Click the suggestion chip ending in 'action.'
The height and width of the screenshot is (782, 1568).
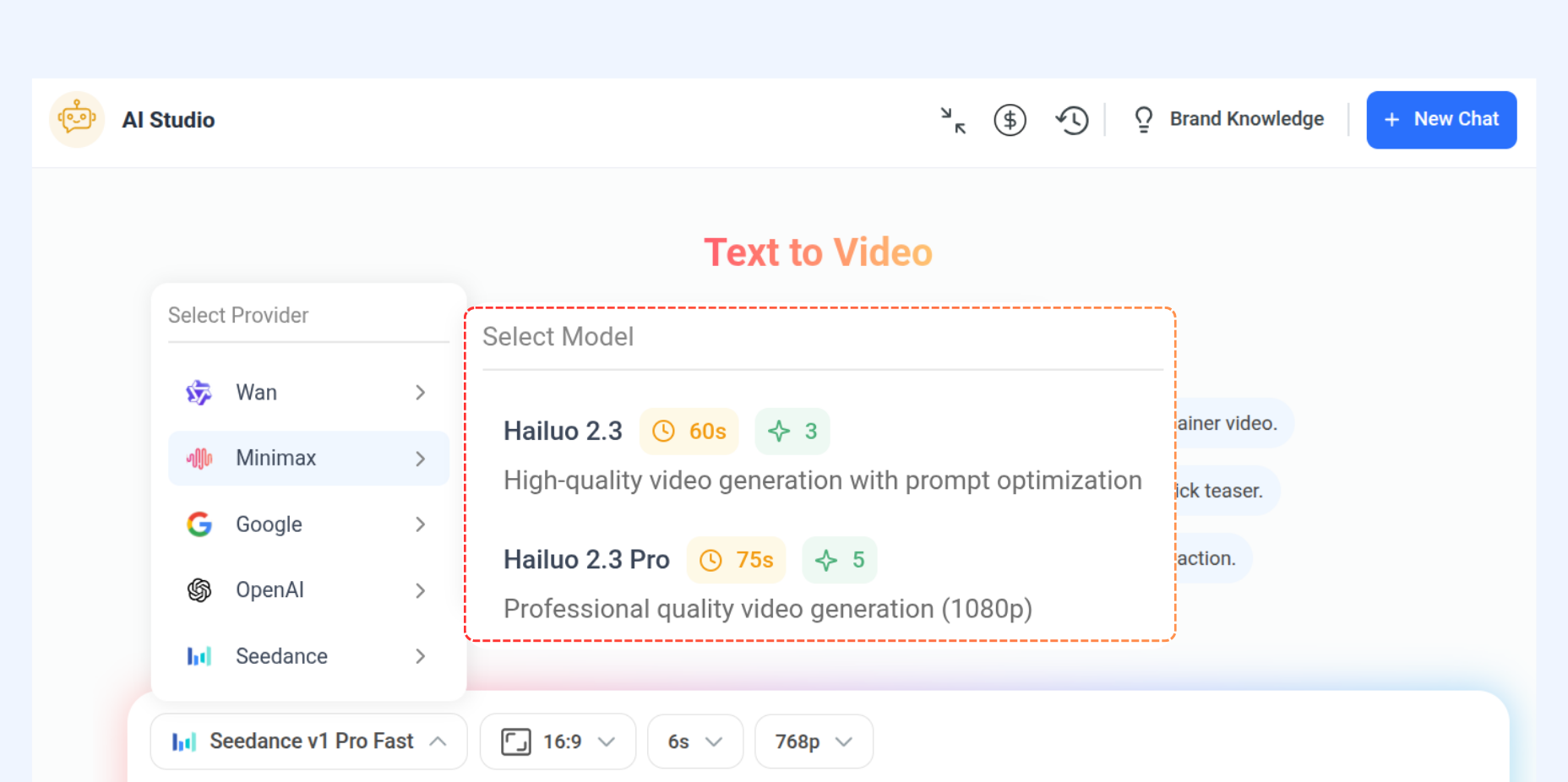coord(1214,558)
